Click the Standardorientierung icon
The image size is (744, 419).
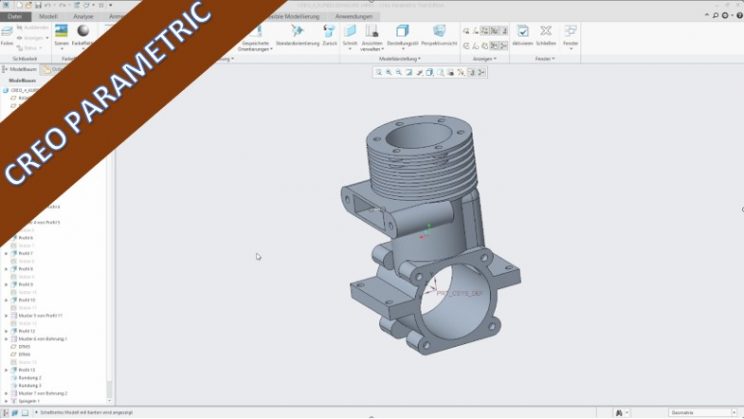coord(296,33)
